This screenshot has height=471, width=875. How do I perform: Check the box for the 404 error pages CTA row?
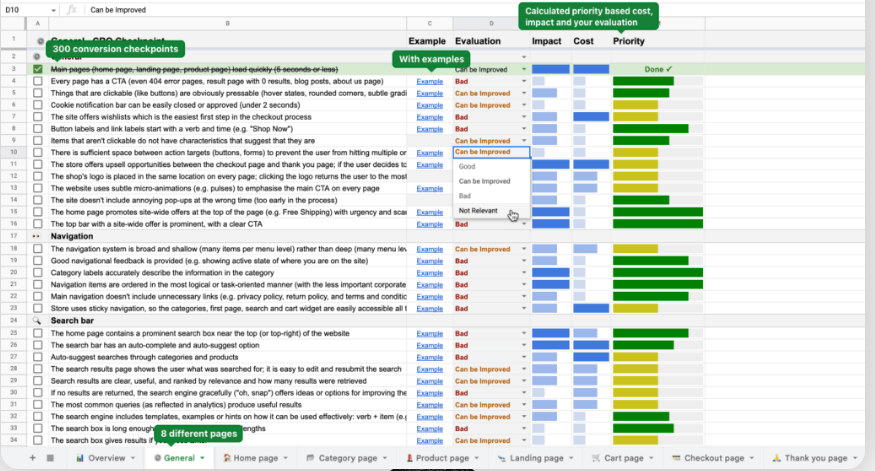[x=37, y=81]
